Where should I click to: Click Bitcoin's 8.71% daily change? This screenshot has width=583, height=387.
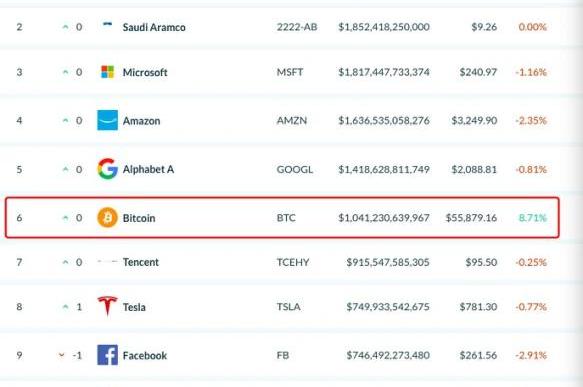pyautogui.click(x=532, y=218)
